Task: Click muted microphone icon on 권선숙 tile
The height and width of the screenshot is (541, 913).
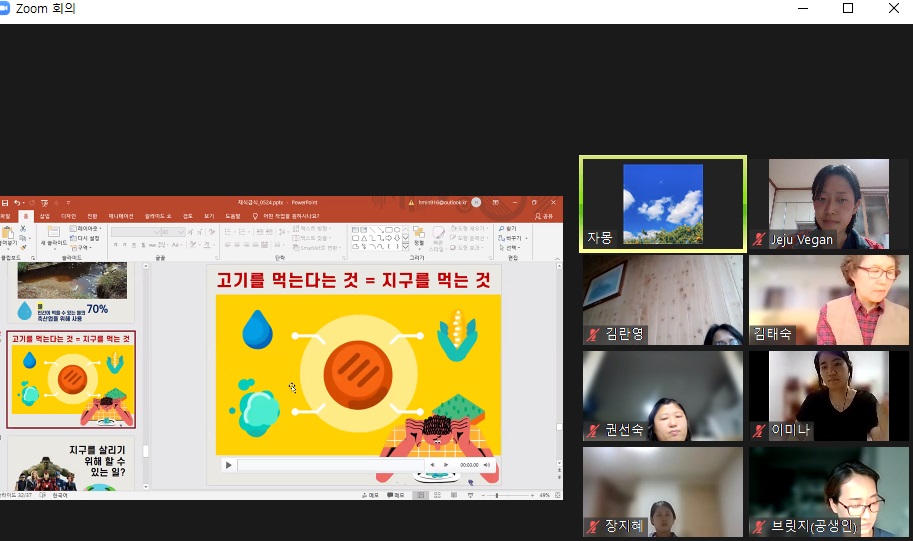Action: coord(593,430)
